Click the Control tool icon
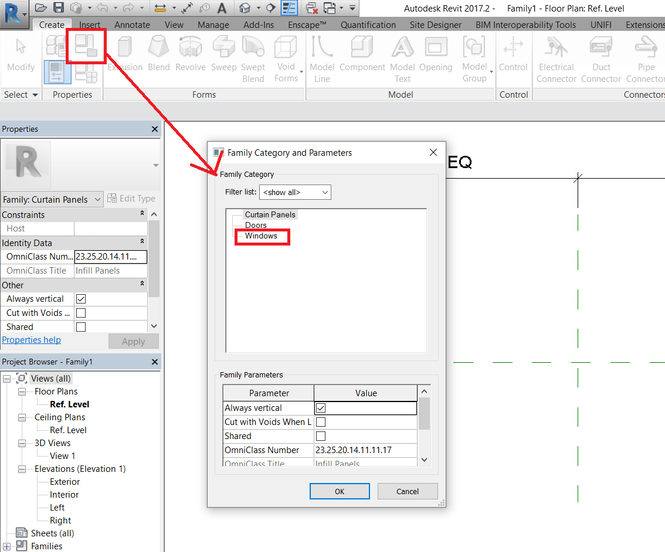 point(513,54)
